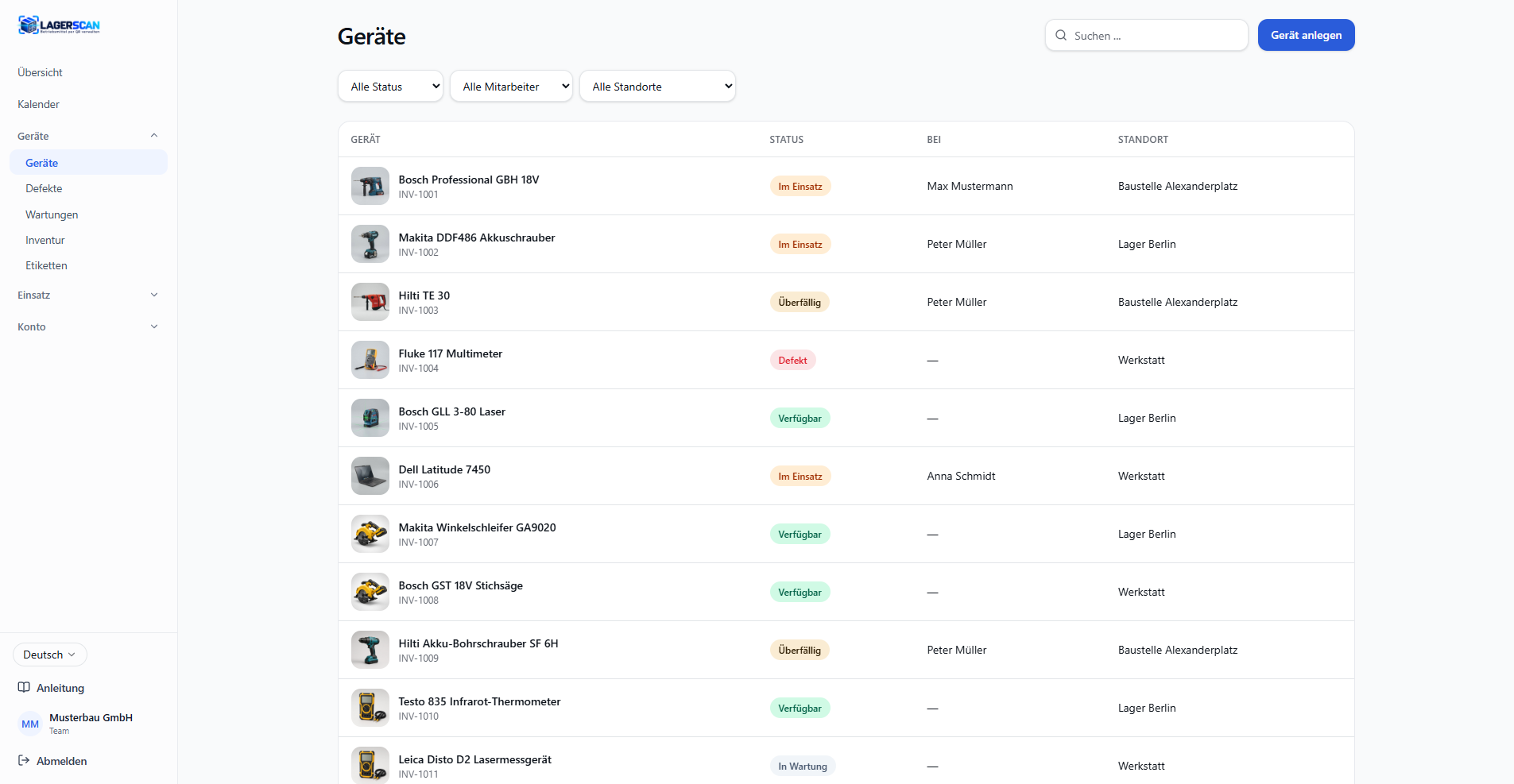1514x784 pixels.
Task: Click the inventory number INV-1004
Action: click(419, 369)
